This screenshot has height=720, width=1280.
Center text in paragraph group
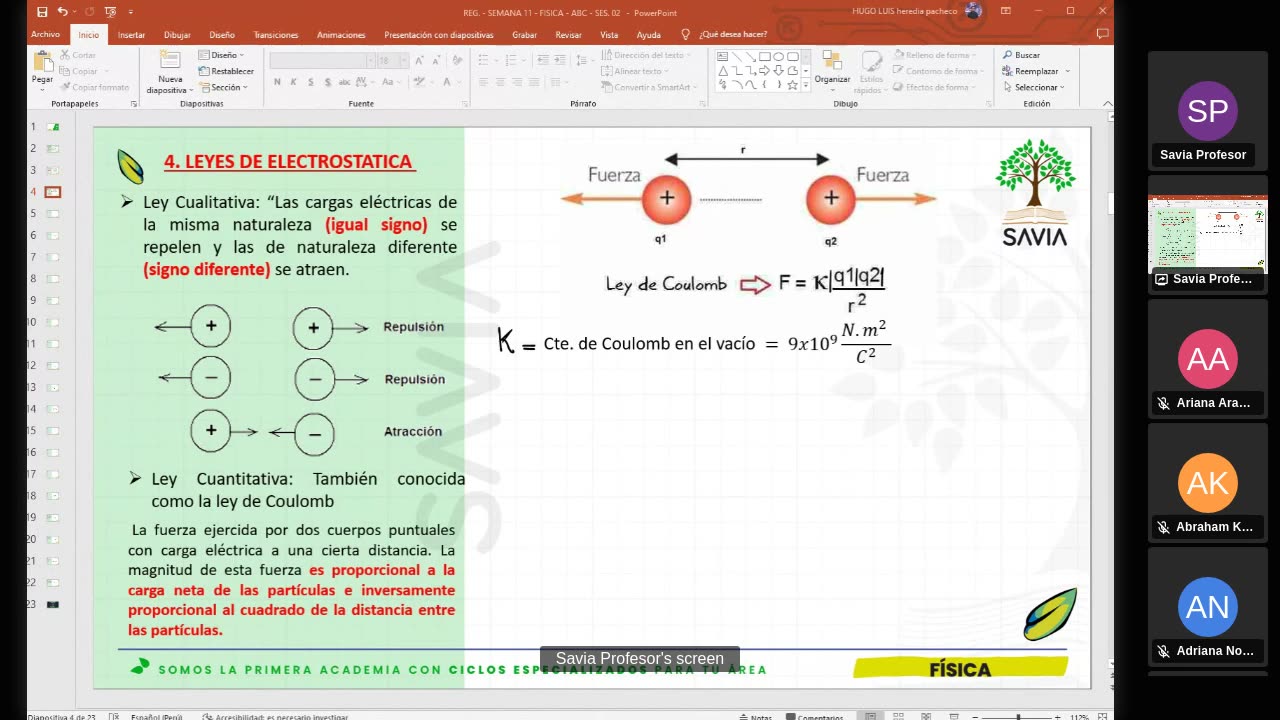click(x=501, y=82)
